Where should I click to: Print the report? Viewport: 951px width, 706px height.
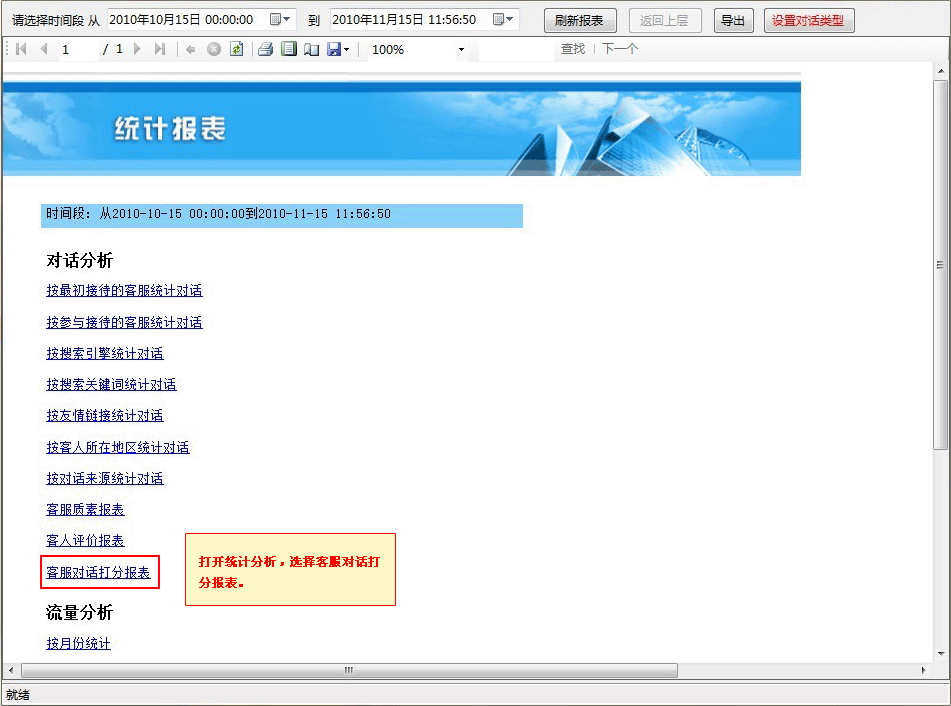click(266, 49)
